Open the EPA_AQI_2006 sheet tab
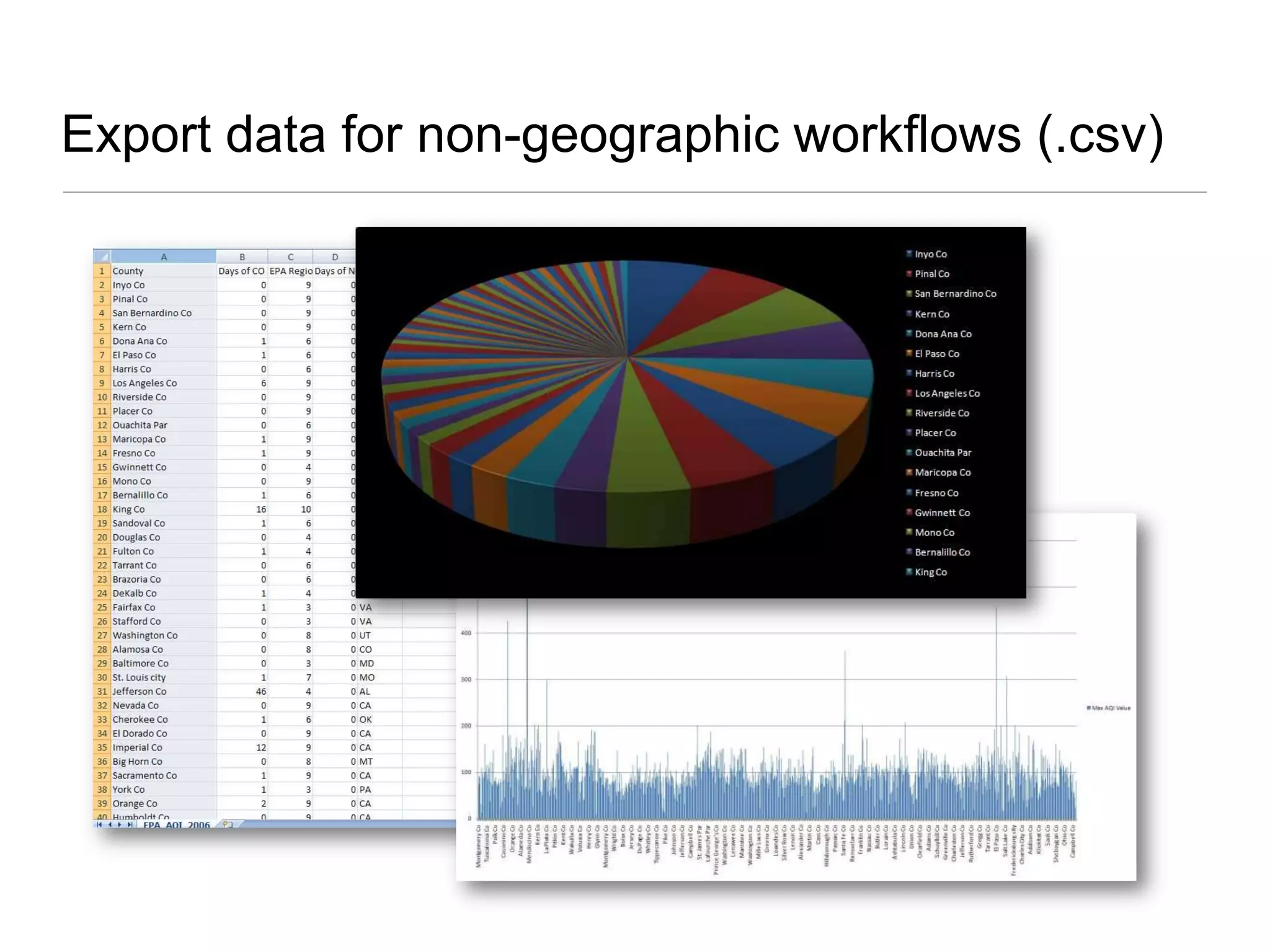Image resolution: width=1270 pixels, height=952 pixels. (176, 825)
